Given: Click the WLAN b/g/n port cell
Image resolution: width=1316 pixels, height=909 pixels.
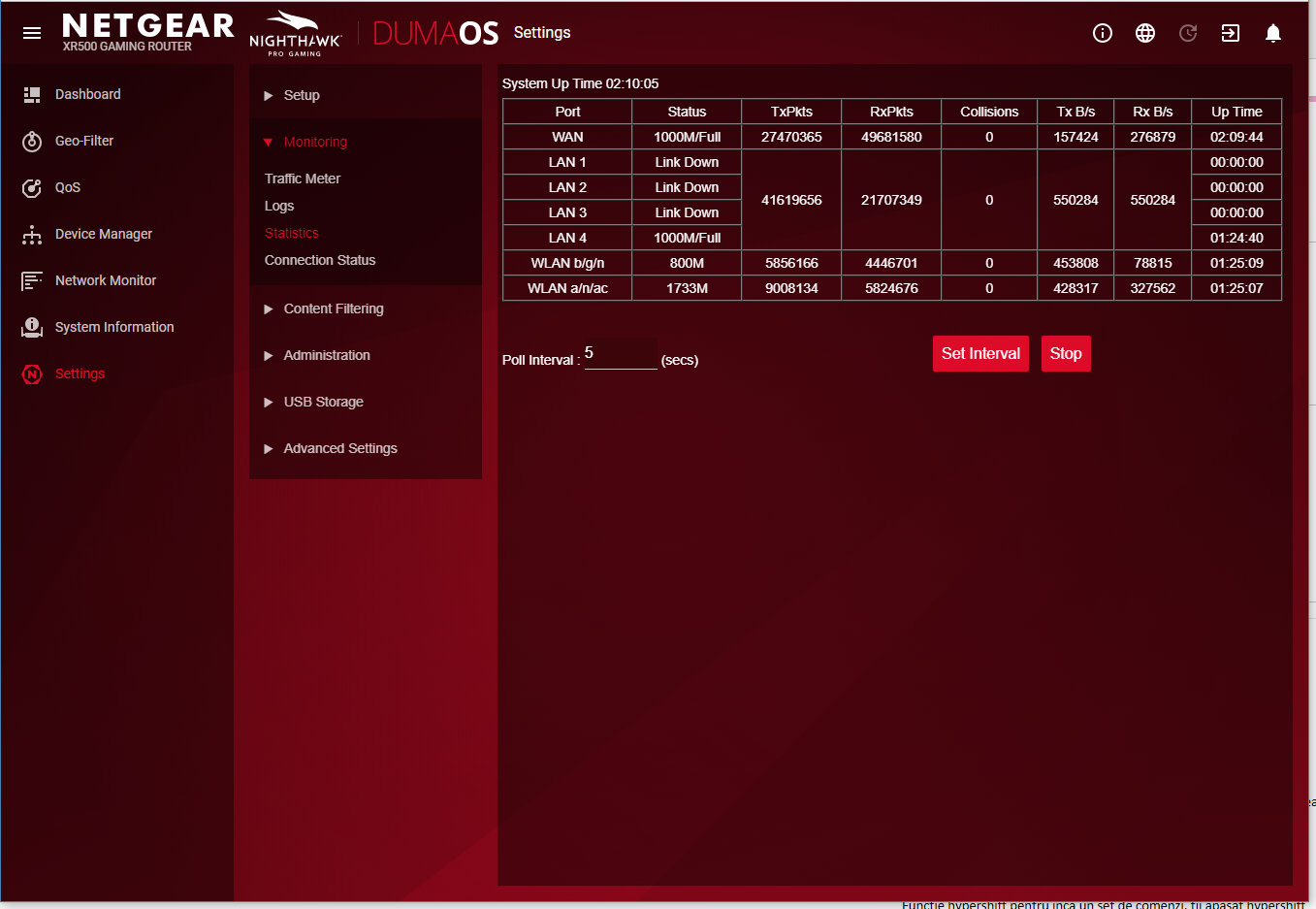Looking at the screenshot, I should (x=567, y=263).
